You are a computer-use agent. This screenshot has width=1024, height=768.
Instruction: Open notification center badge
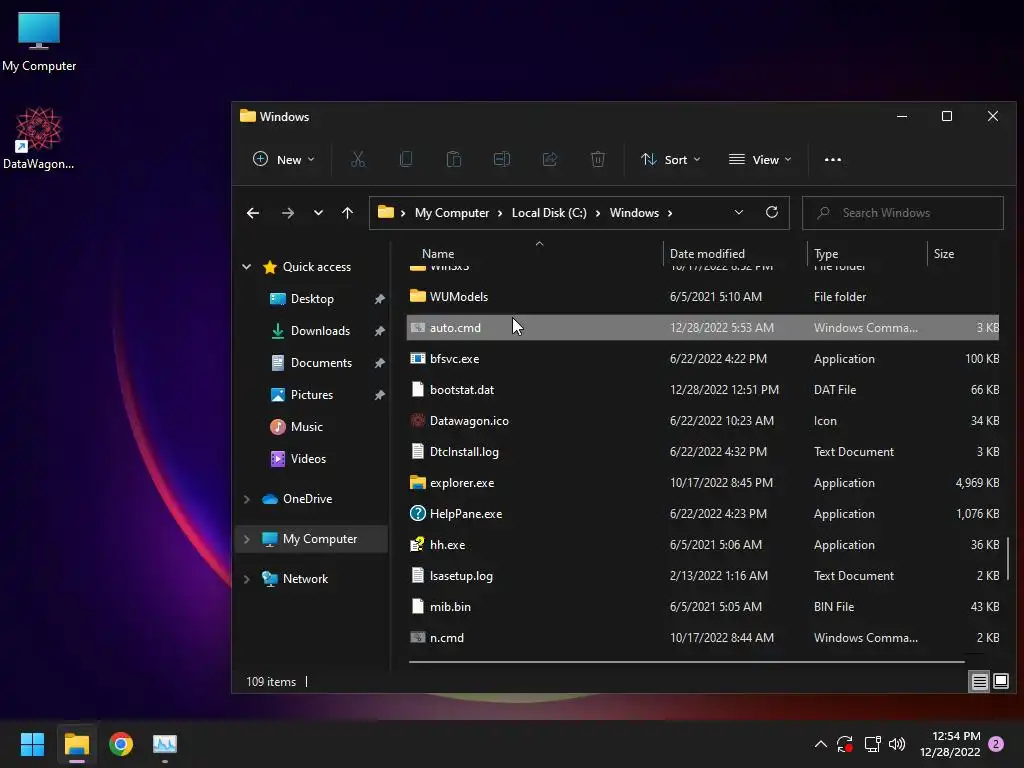(x=996, y=744)
